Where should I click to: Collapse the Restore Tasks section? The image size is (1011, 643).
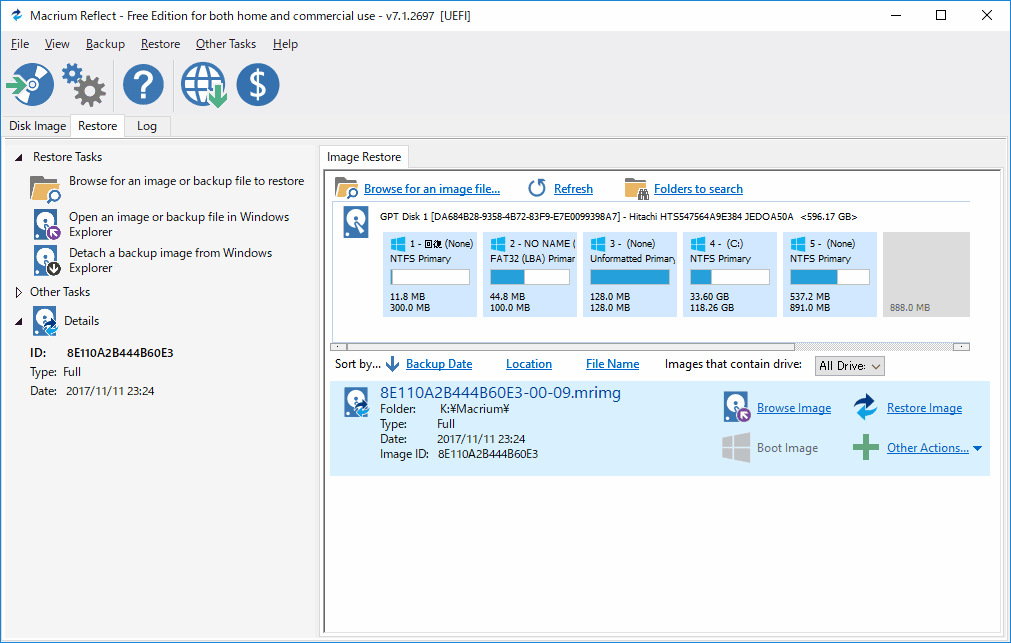(x=19, y=157)
